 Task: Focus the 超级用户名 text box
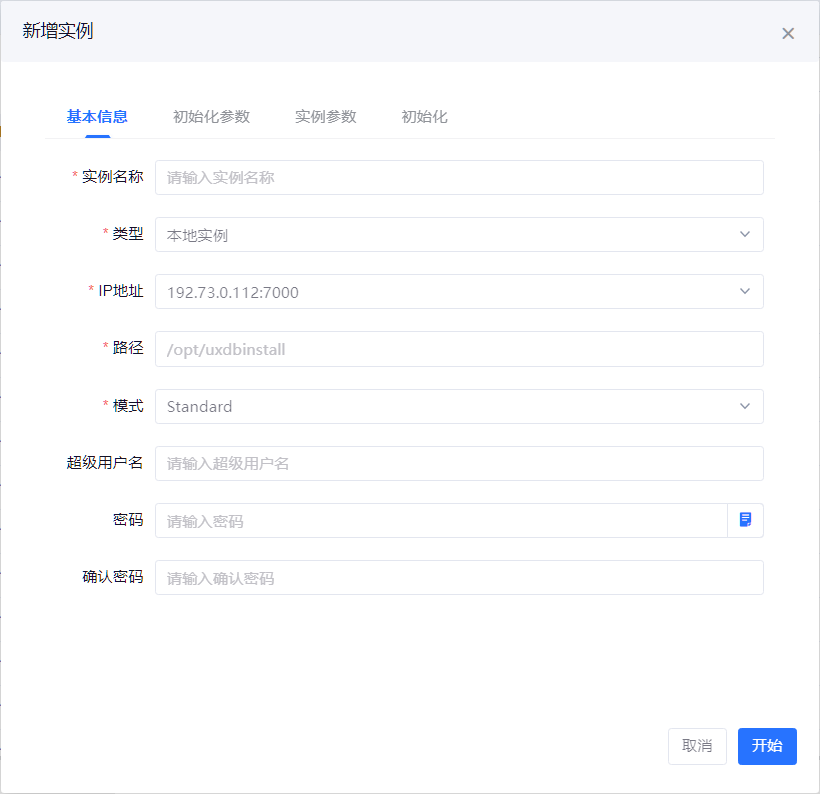coord(459,463)
